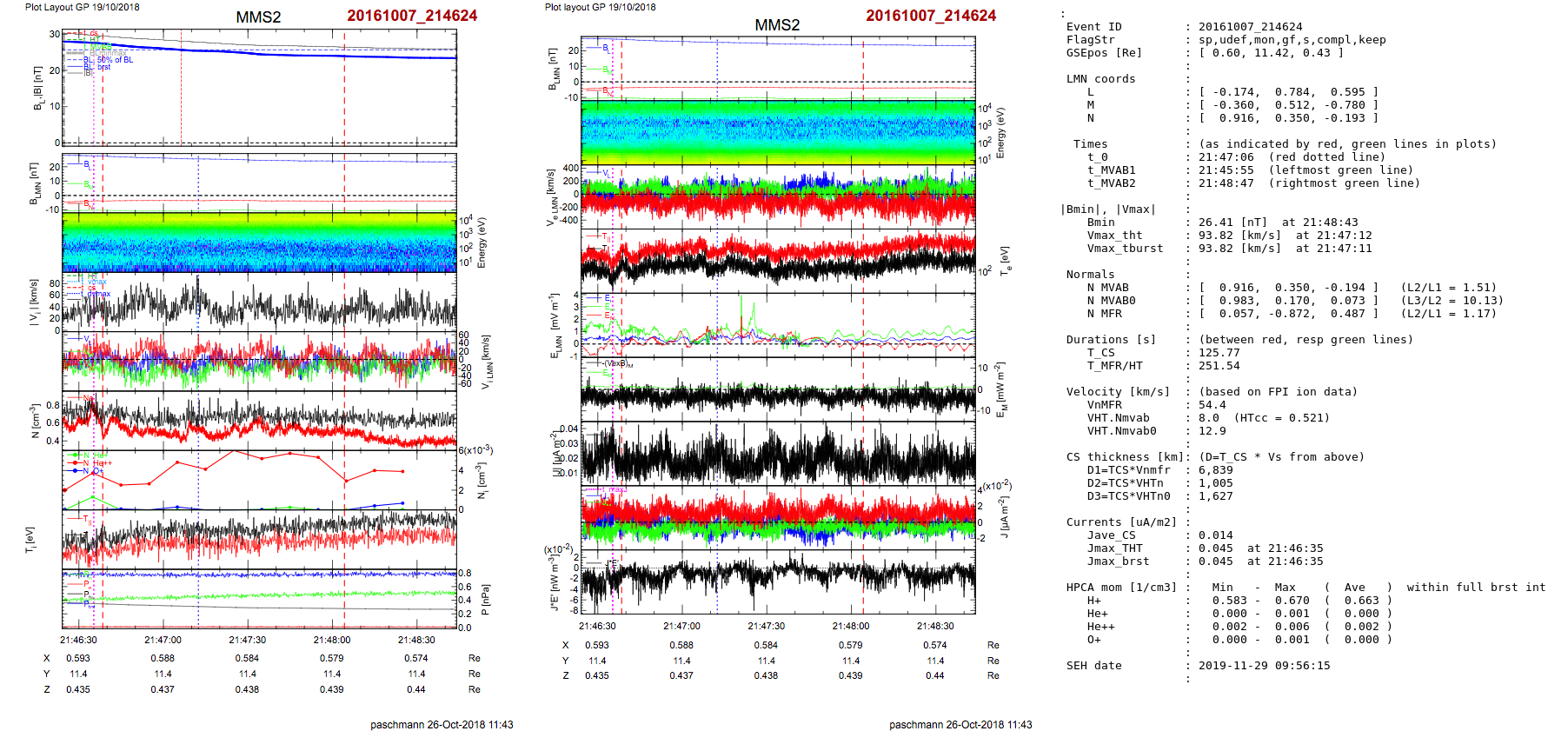Viewport: 1568px width, 731px height.
Task: Click the left footer paschmann 26-Oct-2018 text
Action: pos(442,724)
